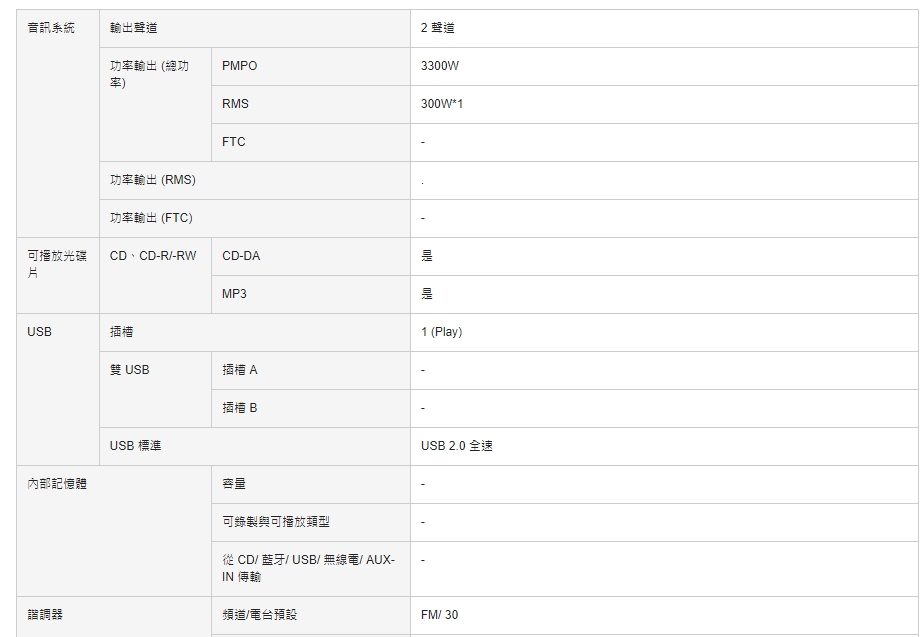
Task: Select the USB 2.0 全速 value
Action: (x=456, y=446)
